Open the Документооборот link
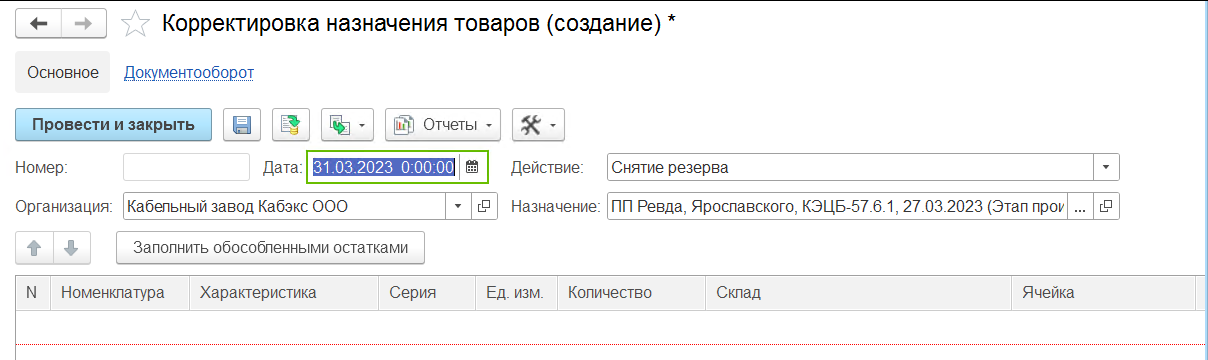The width and height of the screenshot is (1208, 360). (x=188, y=73)
